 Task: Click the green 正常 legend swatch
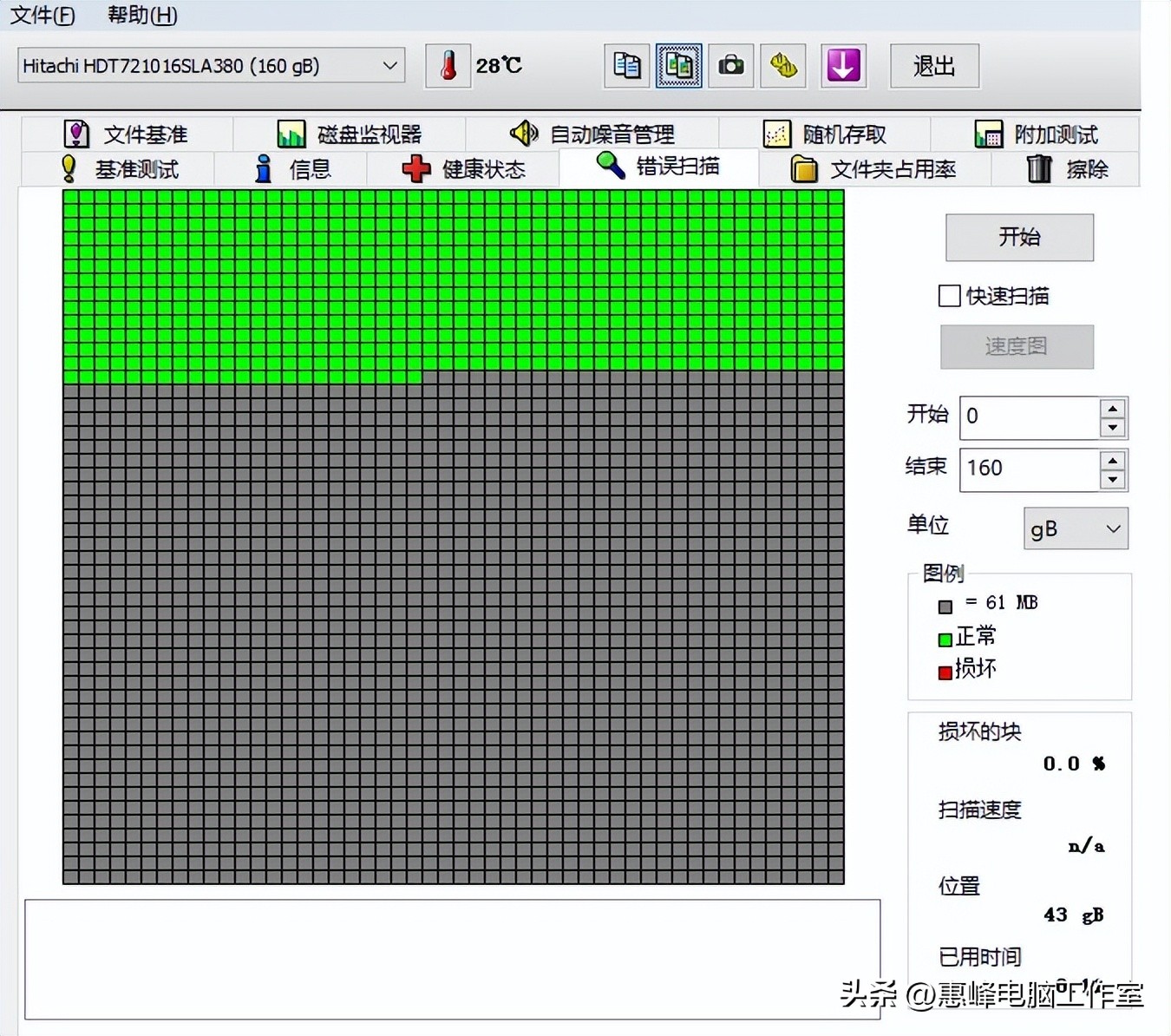coord(945,640)
